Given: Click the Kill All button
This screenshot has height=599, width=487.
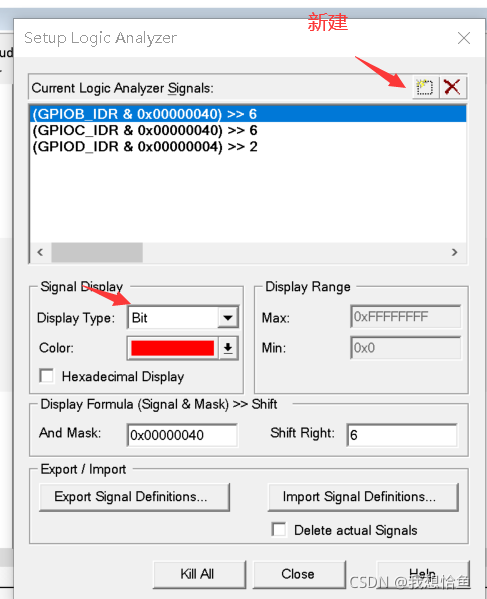Looking at the screenshot, I should point(199,574).
